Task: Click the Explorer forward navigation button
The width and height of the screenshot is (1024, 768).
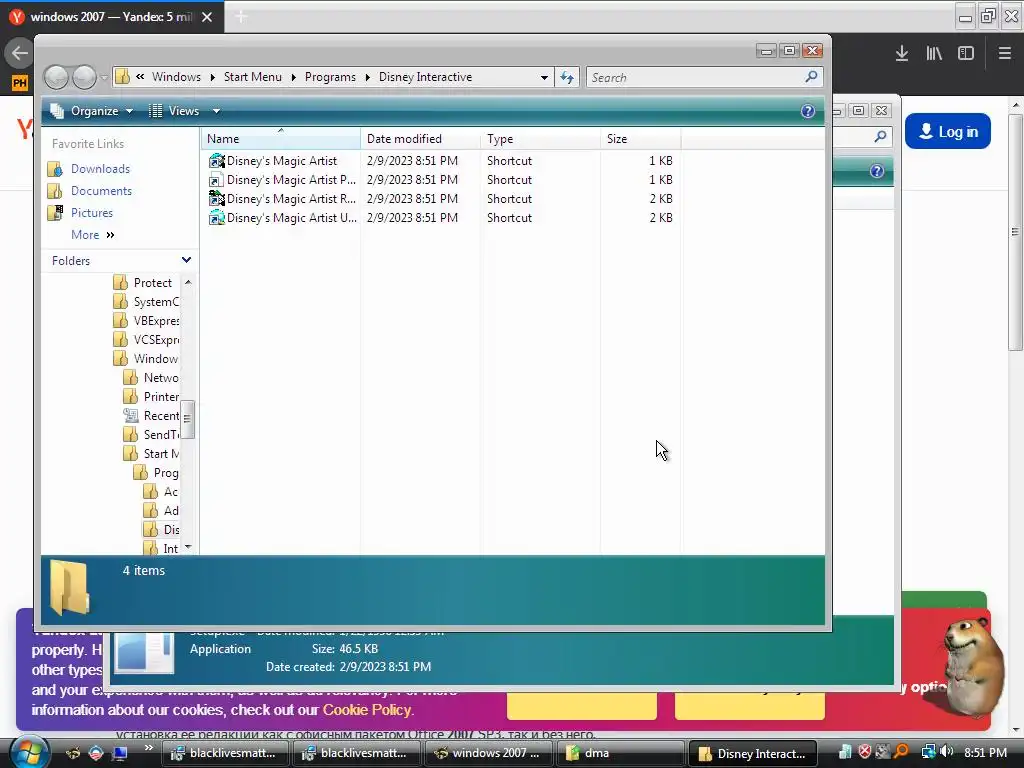Action: (84, 78)
